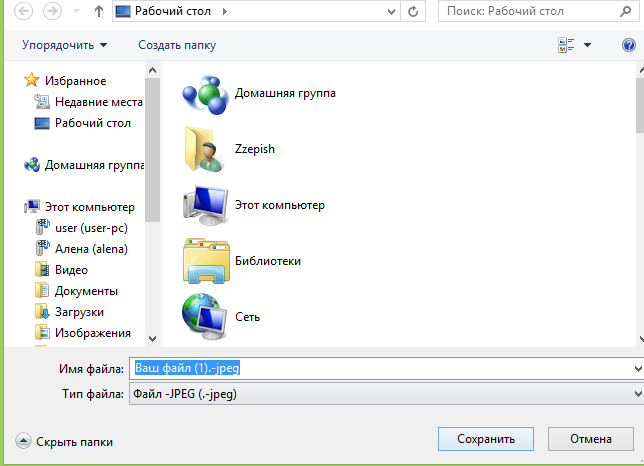
Task: Select the Сеть icon in file list
Action: (x=204, y=317)
